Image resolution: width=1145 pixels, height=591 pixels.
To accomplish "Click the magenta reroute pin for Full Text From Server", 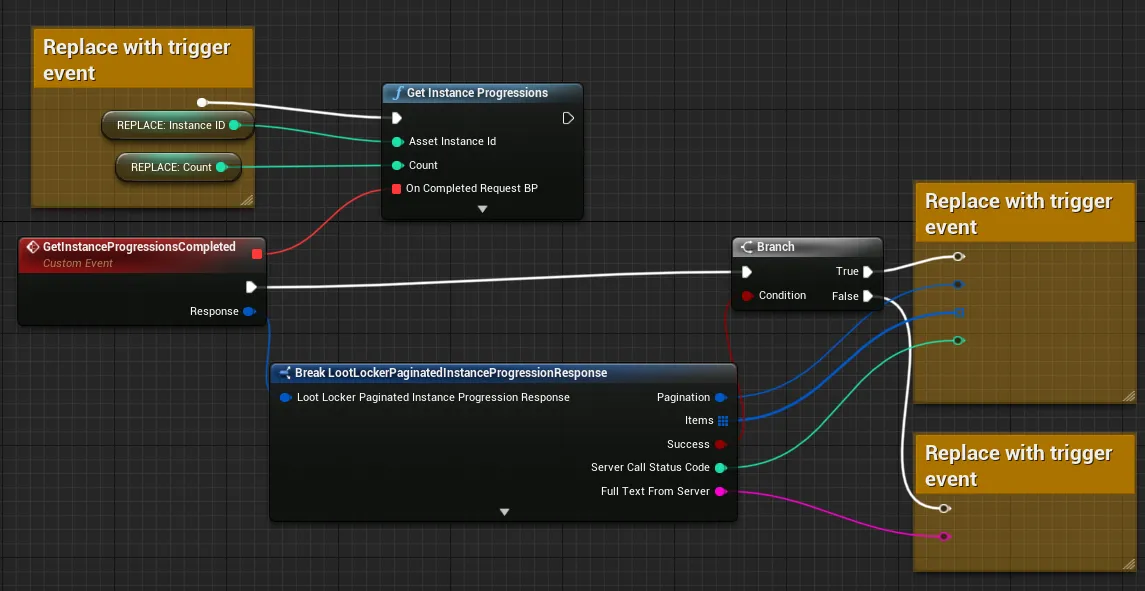I will click(944, 536).
